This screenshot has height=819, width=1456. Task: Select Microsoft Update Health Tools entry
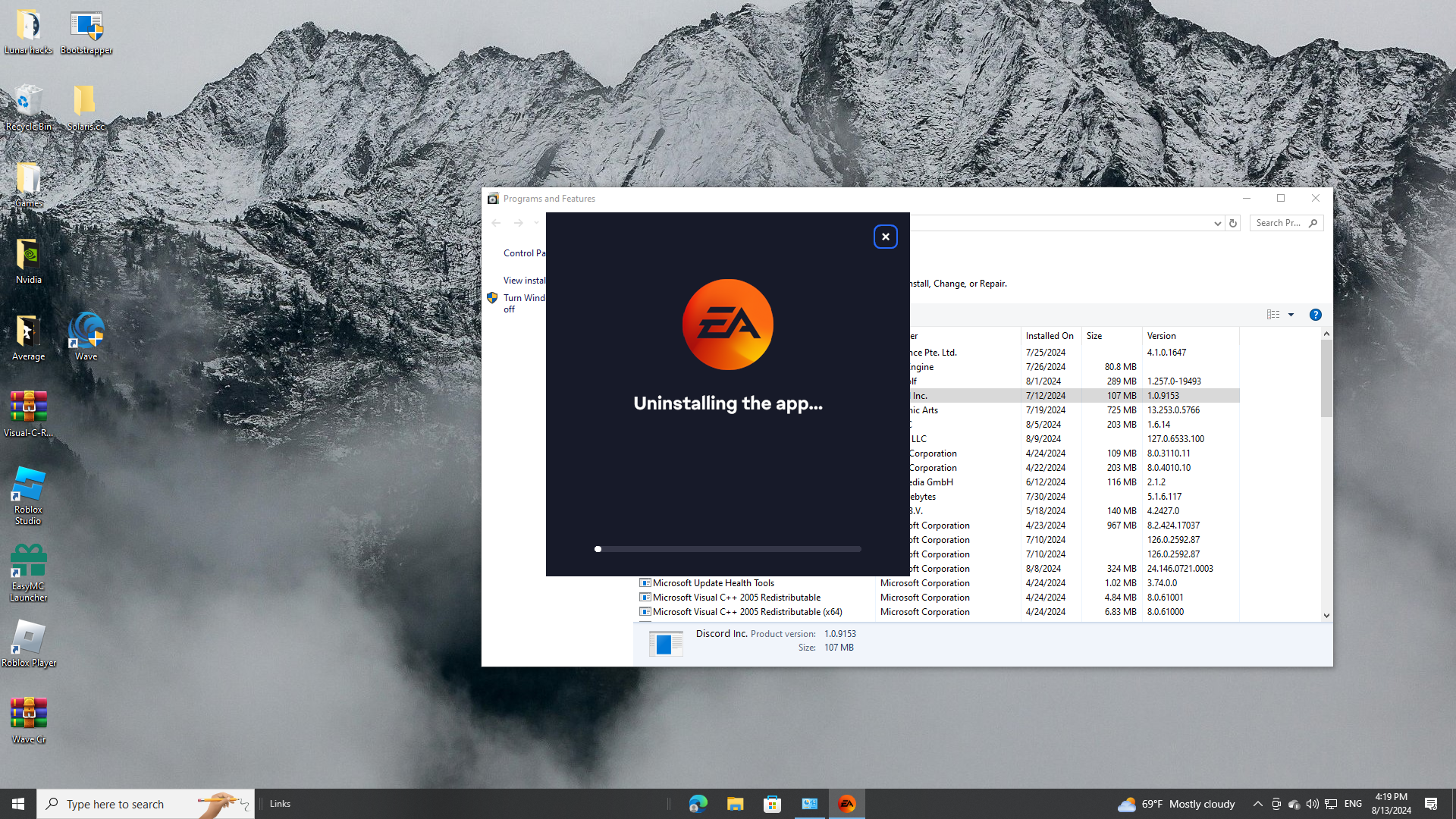pyautogui.click(x=713, y=583)
